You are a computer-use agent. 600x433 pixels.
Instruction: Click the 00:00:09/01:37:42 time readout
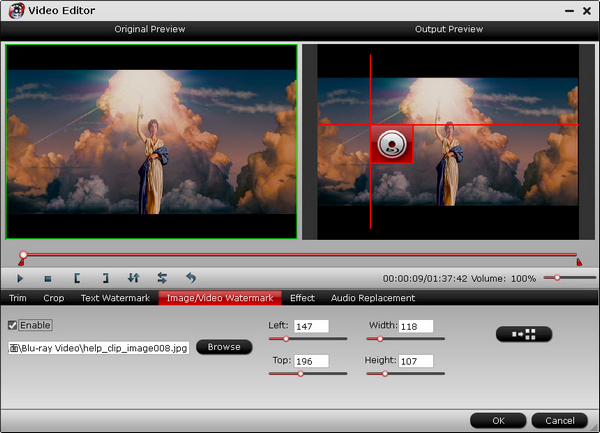425,279
